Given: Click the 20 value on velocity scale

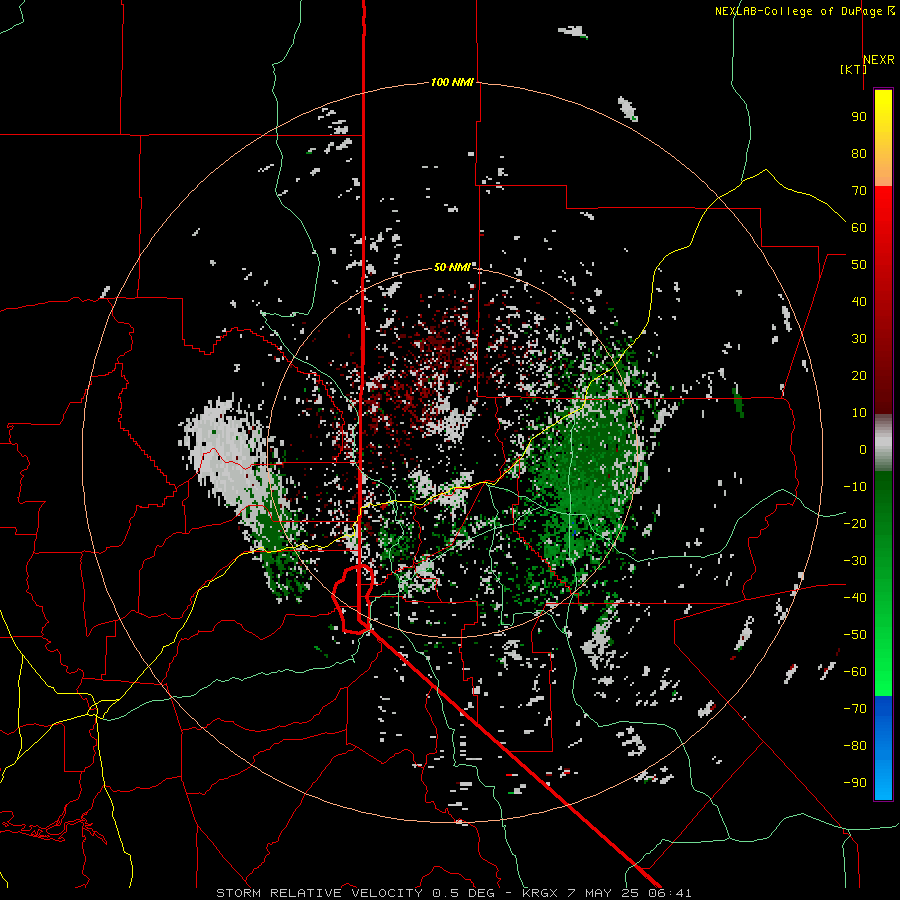Looking at the screenshot, I should click(859, 376).
